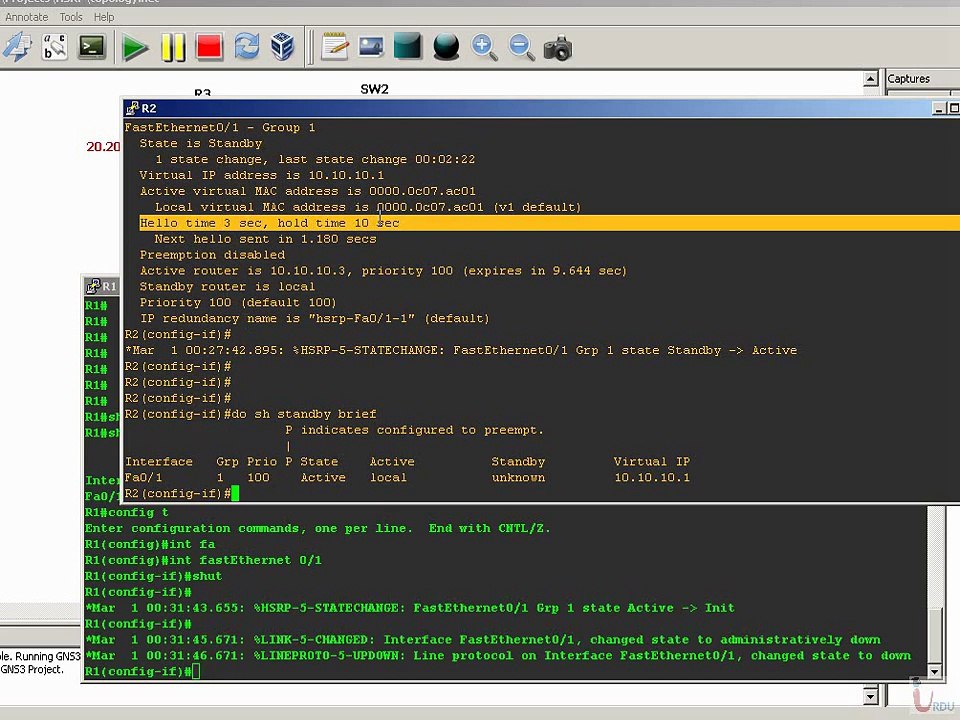Reload all devices using blue arrows icon
Image resolution: width=960 pixels, height=720 pixels.
pos(246,47)
